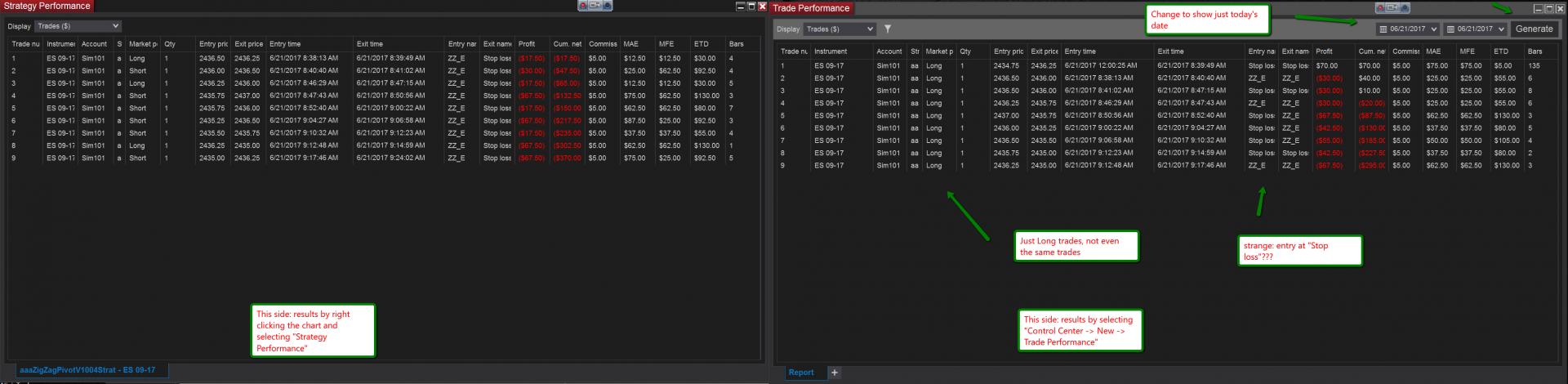The image size is (1568, 384).
Task: Click the Generate button
Action: (1534, 29)
